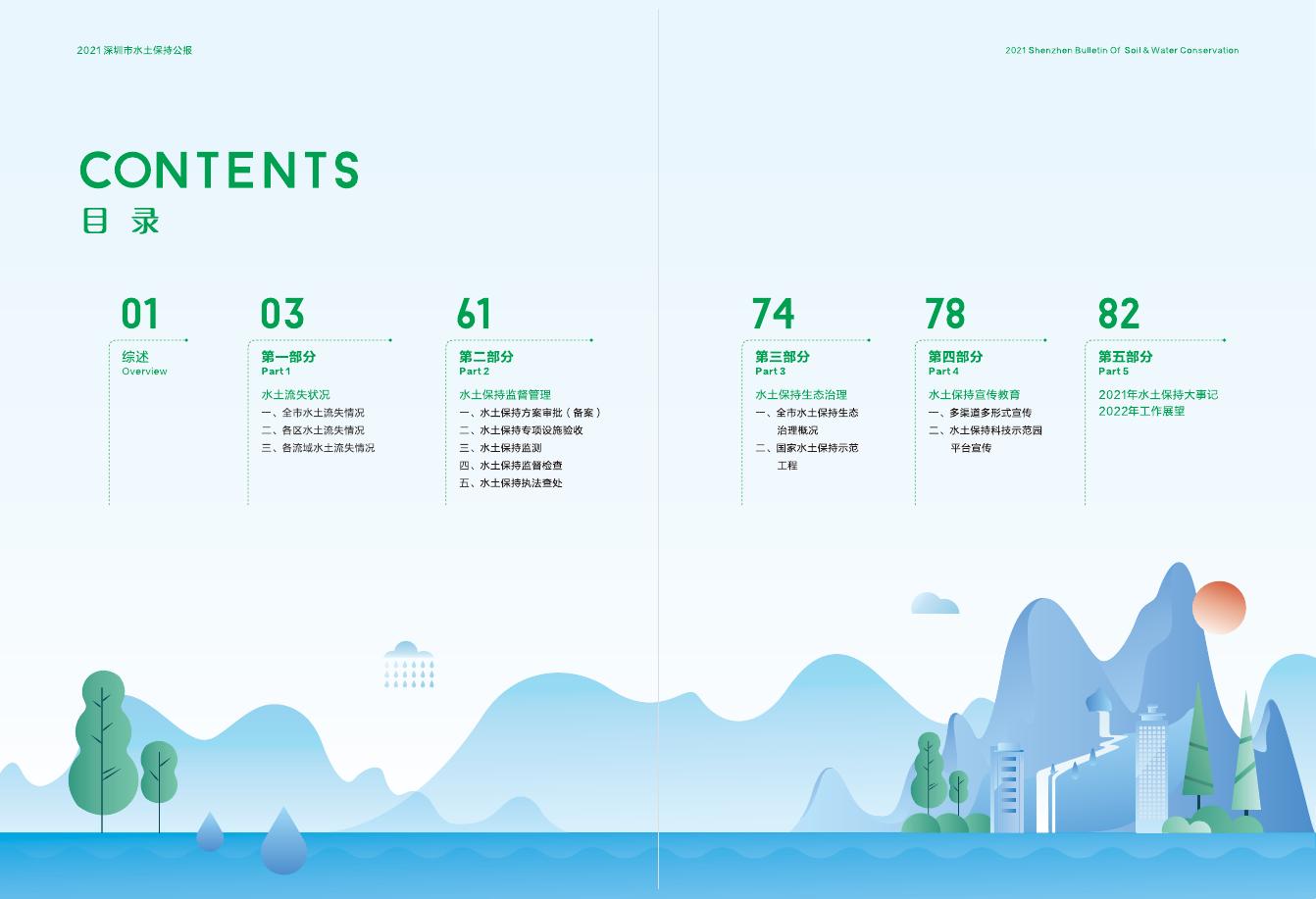Viewport: 1316px width, 899px height.
Task: Open the 第二部分 heading
Action: click(x=486, y=357)
